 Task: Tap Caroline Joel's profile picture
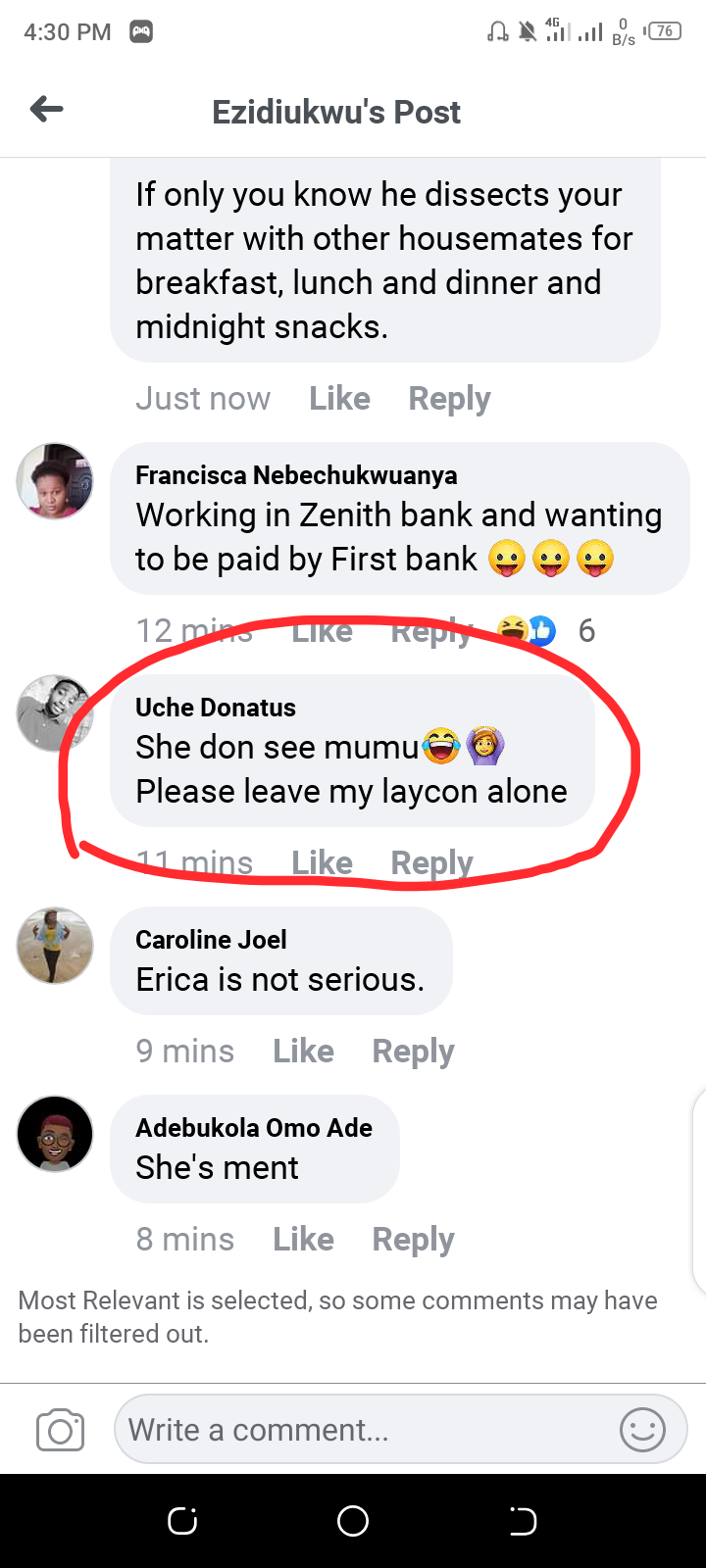(54, 946)
